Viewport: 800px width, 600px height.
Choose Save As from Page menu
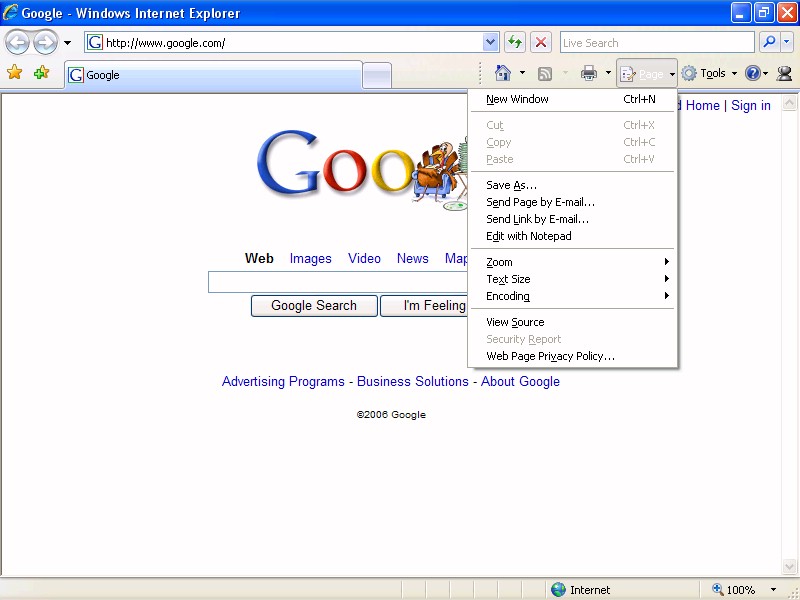pos(572,185)
